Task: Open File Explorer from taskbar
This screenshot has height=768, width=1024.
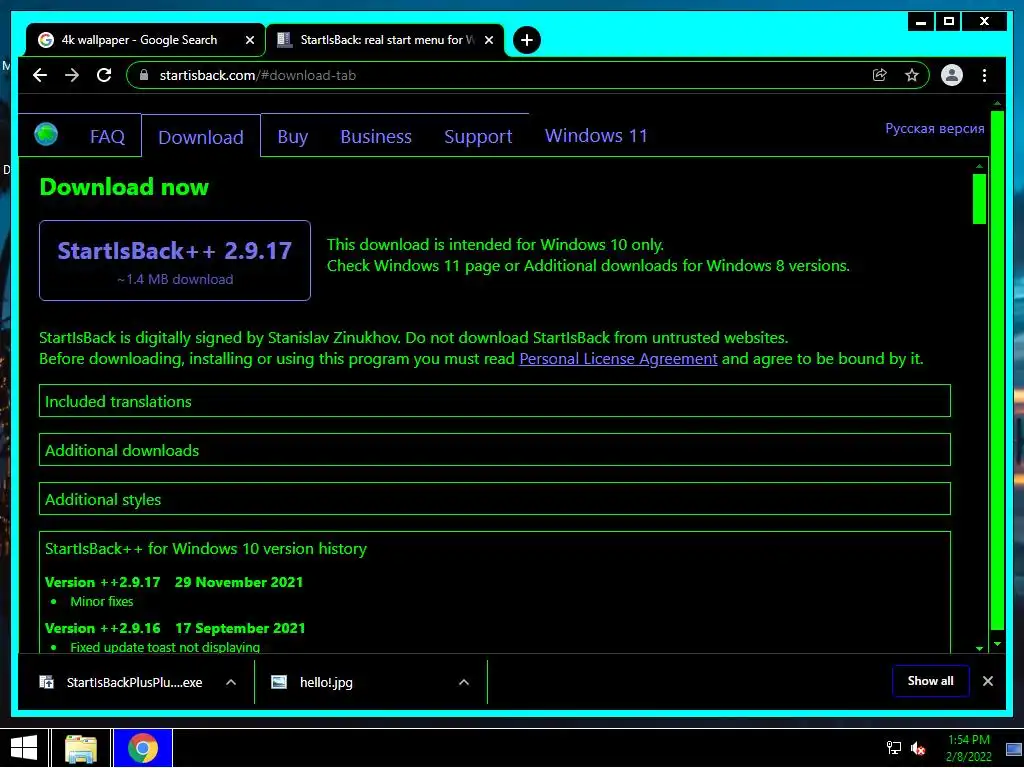Action: (81, 748)
